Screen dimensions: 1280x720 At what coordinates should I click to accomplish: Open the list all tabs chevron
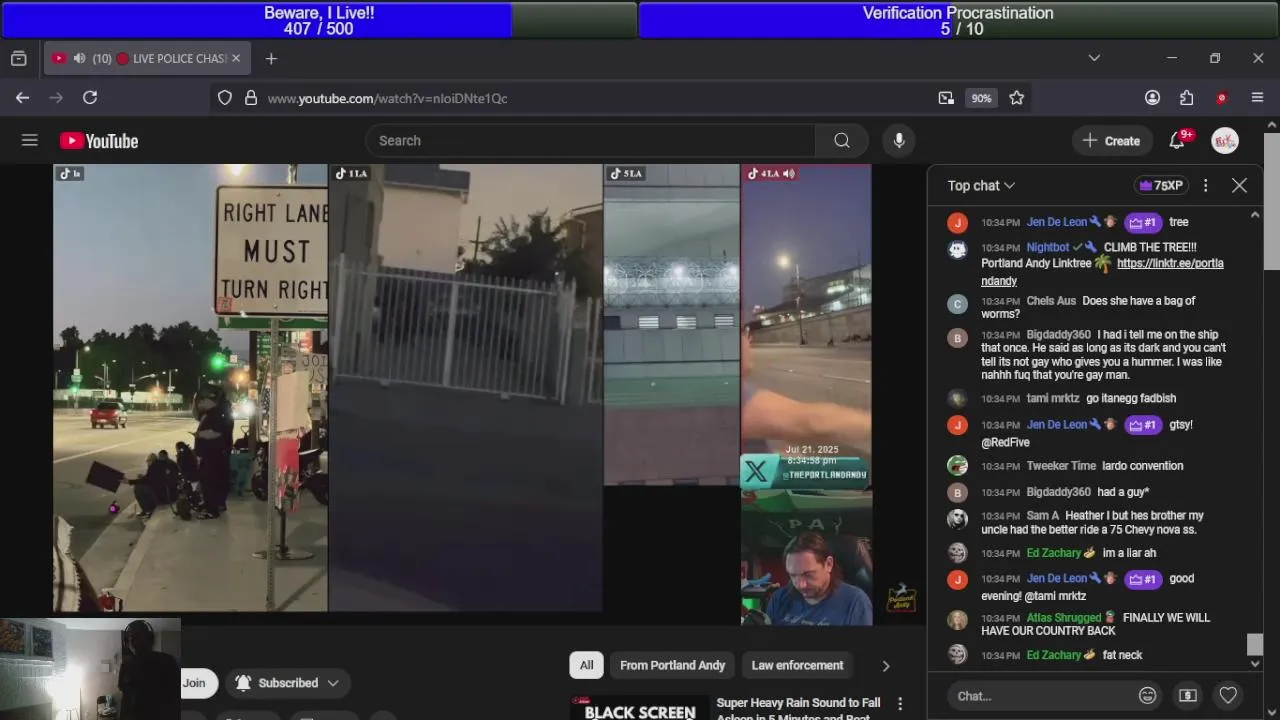(x=1094, y=58)
